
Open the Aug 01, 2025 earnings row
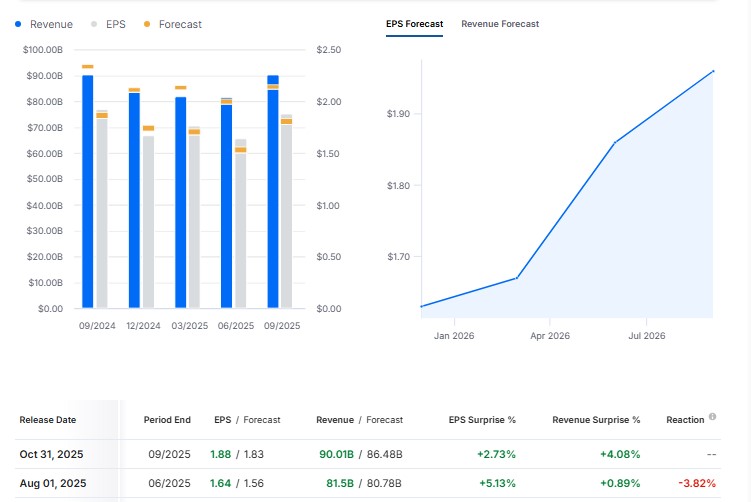pos(52,484)
